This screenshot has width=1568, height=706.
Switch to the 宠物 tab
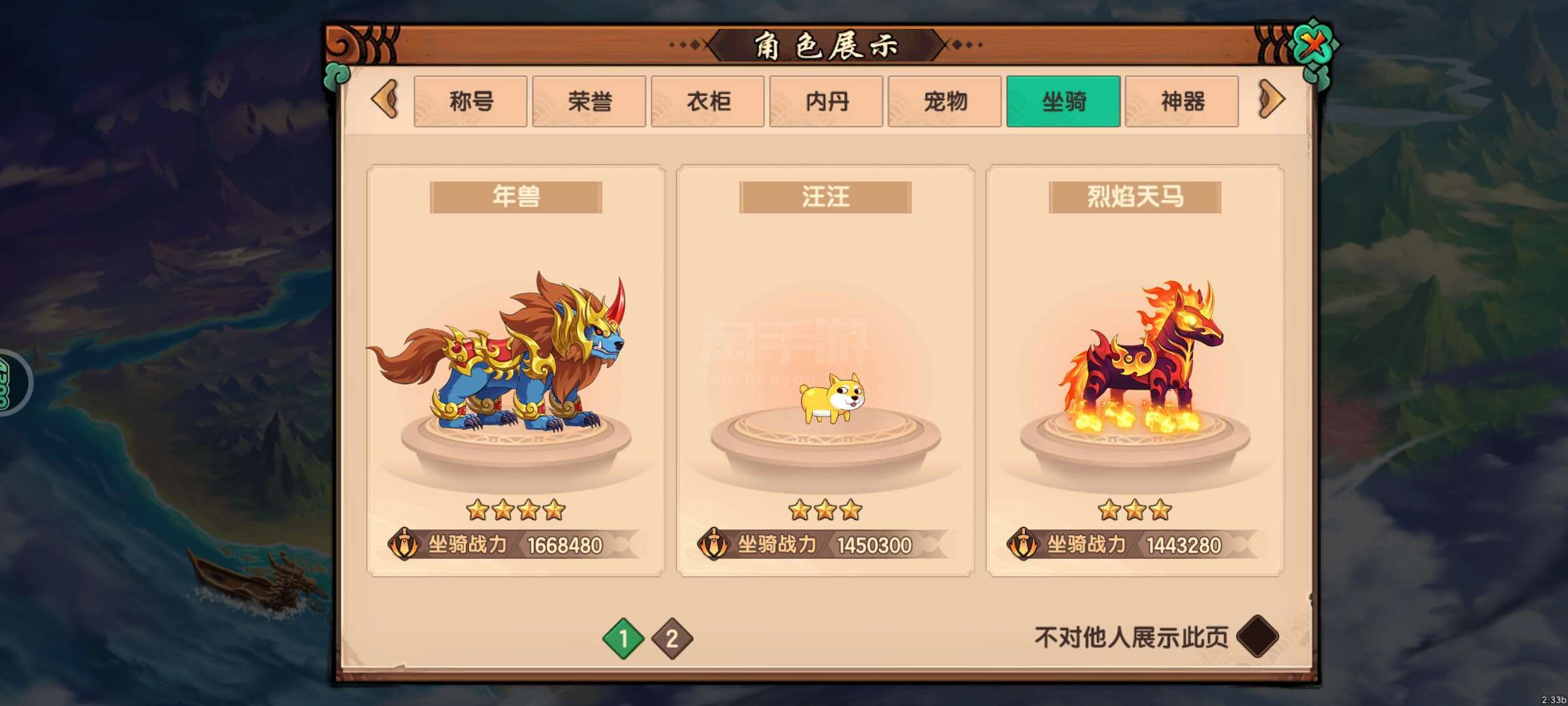945,101
